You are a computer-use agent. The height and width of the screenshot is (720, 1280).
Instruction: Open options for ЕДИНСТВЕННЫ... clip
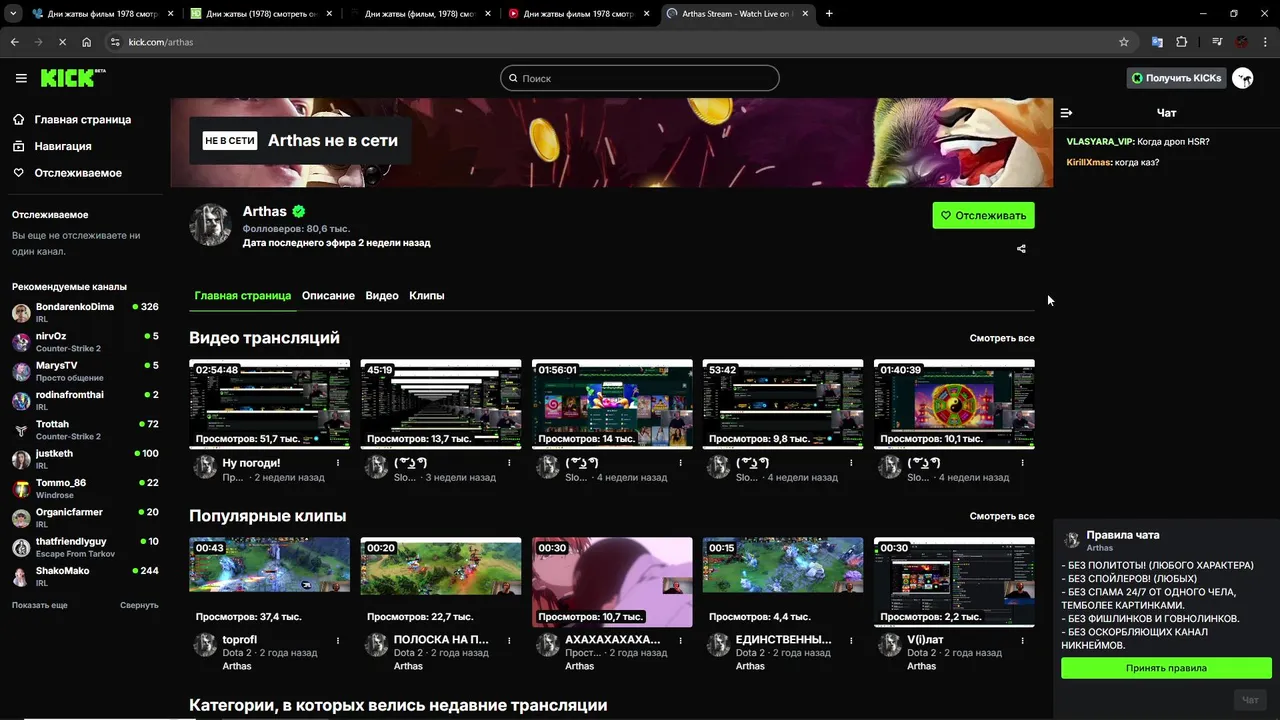(x=851, y=640)
